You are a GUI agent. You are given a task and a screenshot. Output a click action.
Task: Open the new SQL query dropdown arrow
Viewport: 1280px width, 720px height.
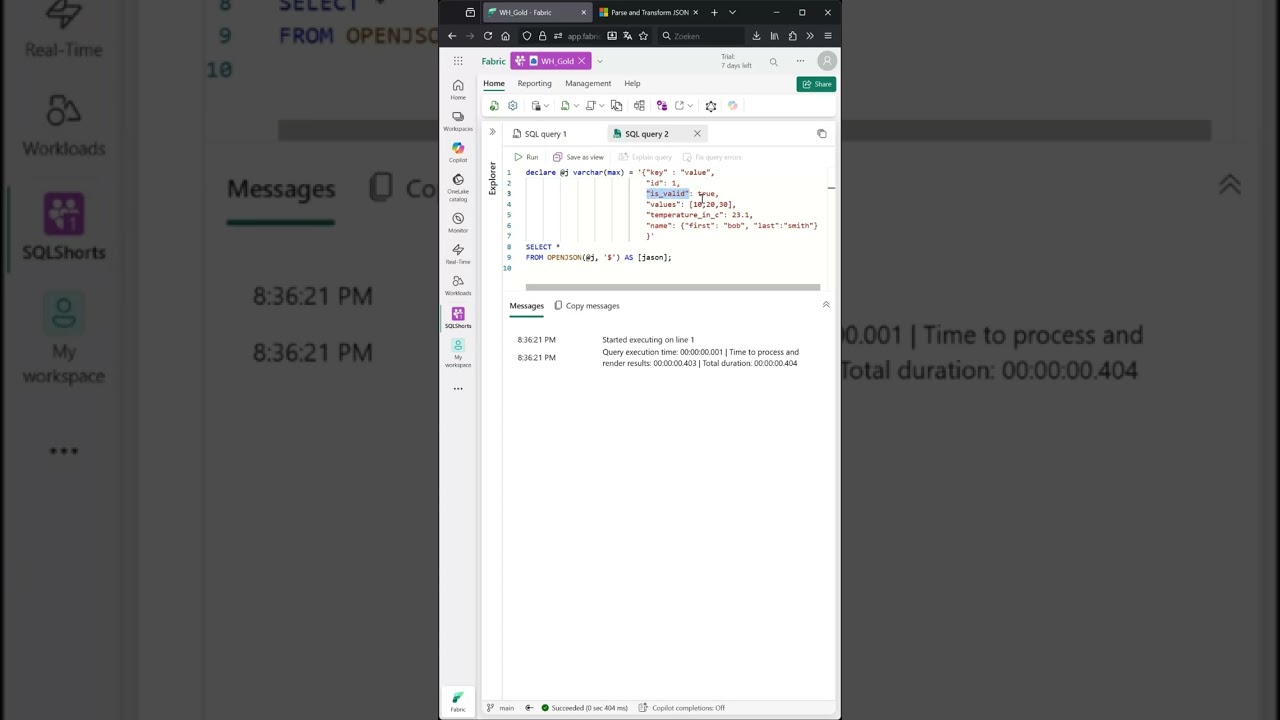point(576,106)
